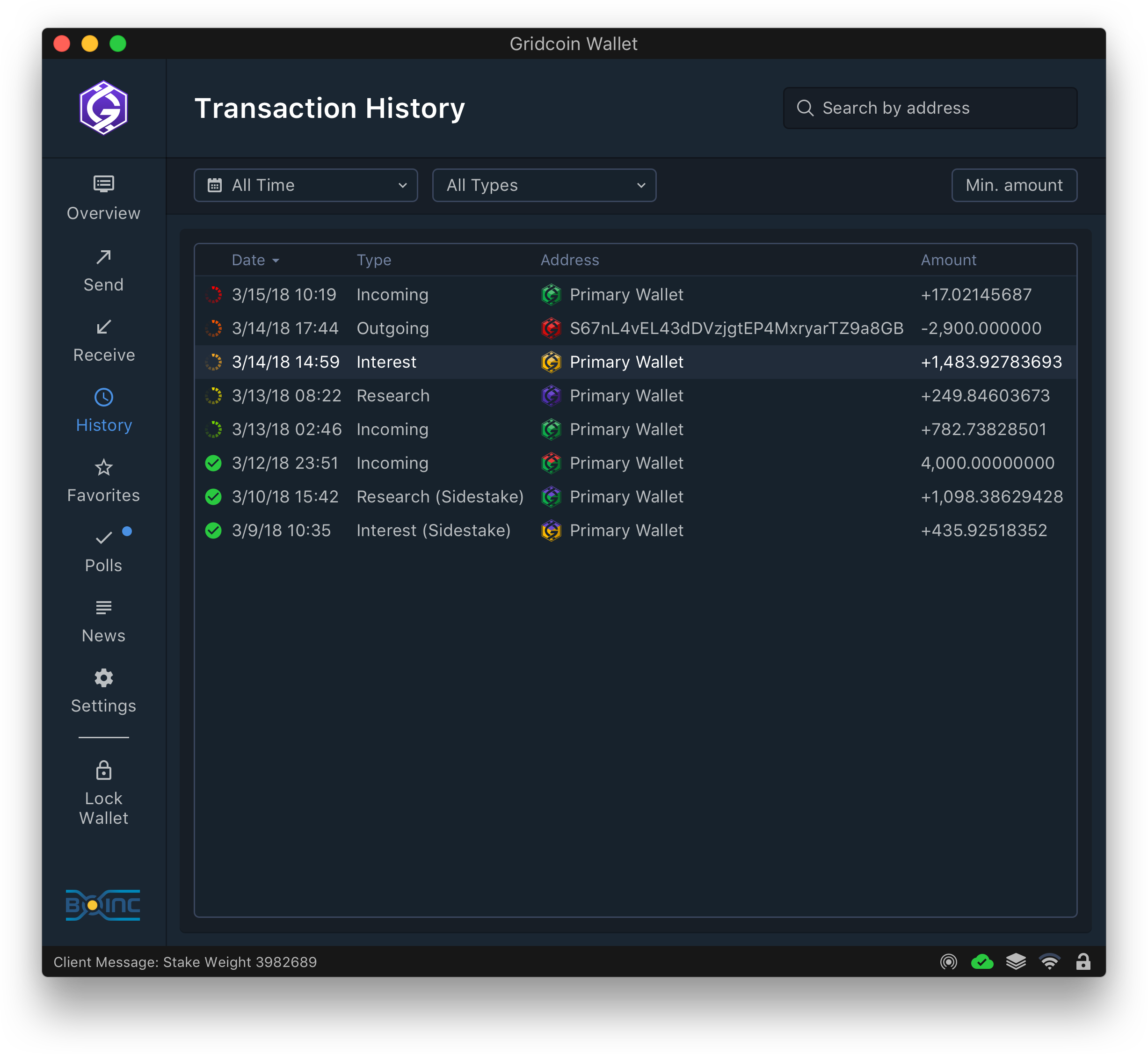Click the yellow wallet icon on the 3/14/18 14:59 row
The height and width of the screenshot is (1054, 1148).
pos(551,362)
